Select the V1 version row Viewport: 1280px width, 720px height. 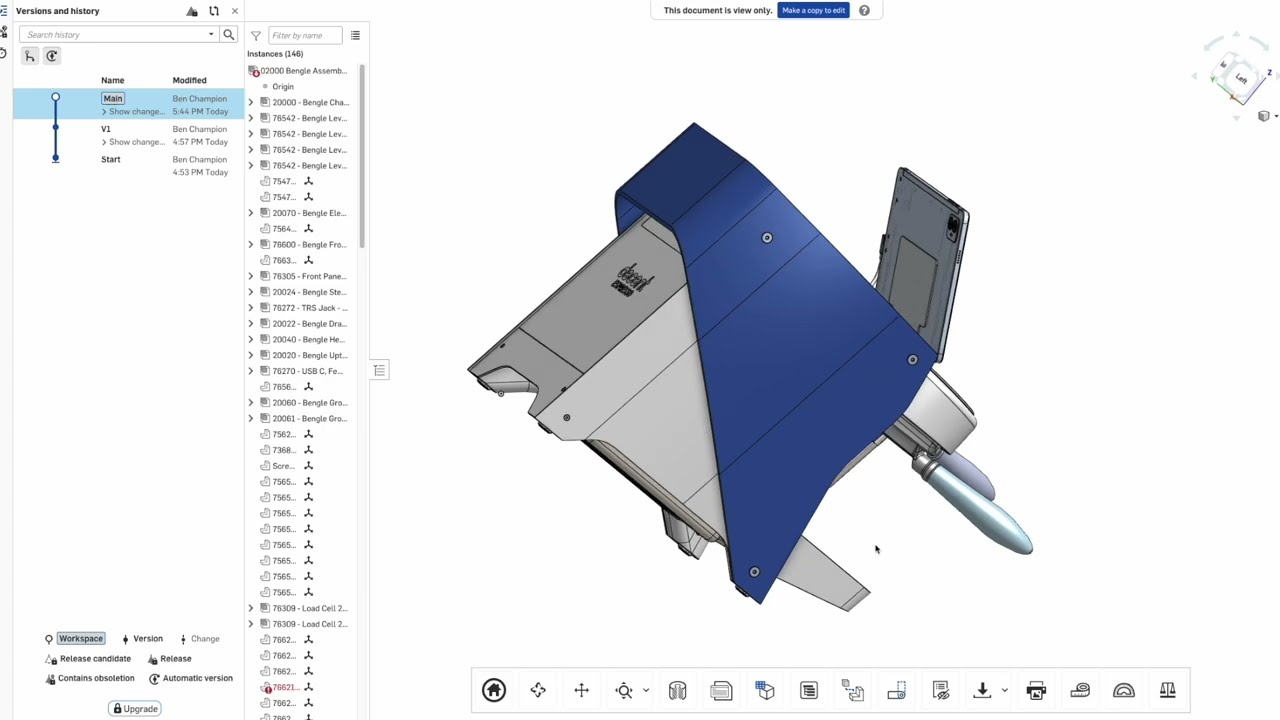point(128,135)
